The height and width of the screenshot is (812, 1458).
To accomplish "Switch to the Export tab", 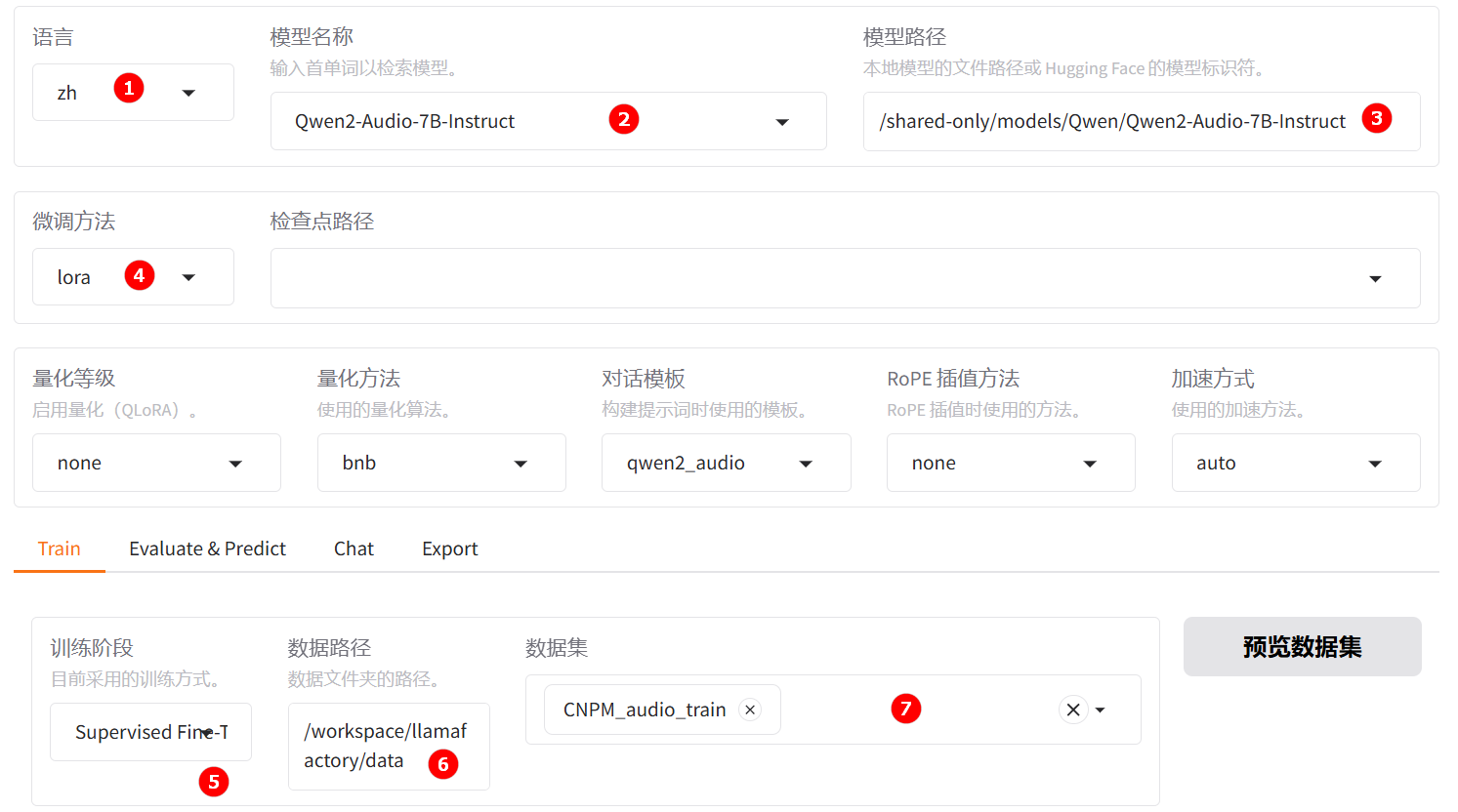I will pyautogui.click(x=449, y=548).
